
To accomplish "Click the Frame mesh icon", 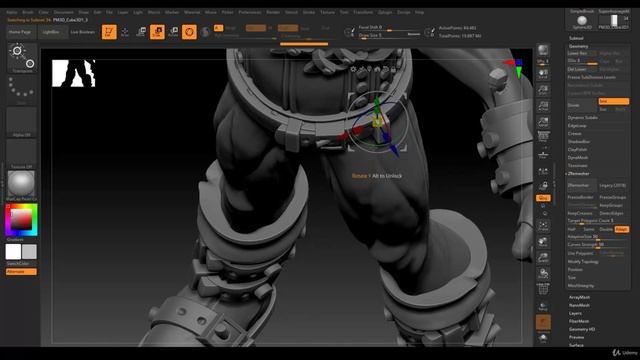I will [543, 226].
